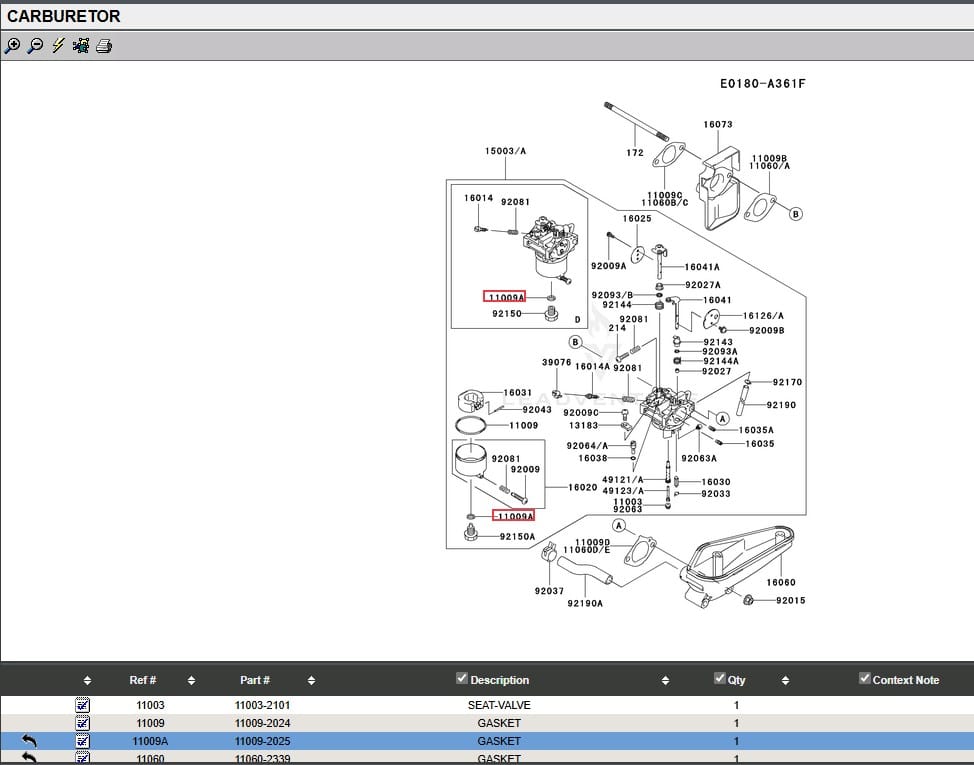Click the checklist icon in the 11009-2024 row
The height and width of the screenshot is (765, 974).
pyautogui.click(x=83, y=723)
